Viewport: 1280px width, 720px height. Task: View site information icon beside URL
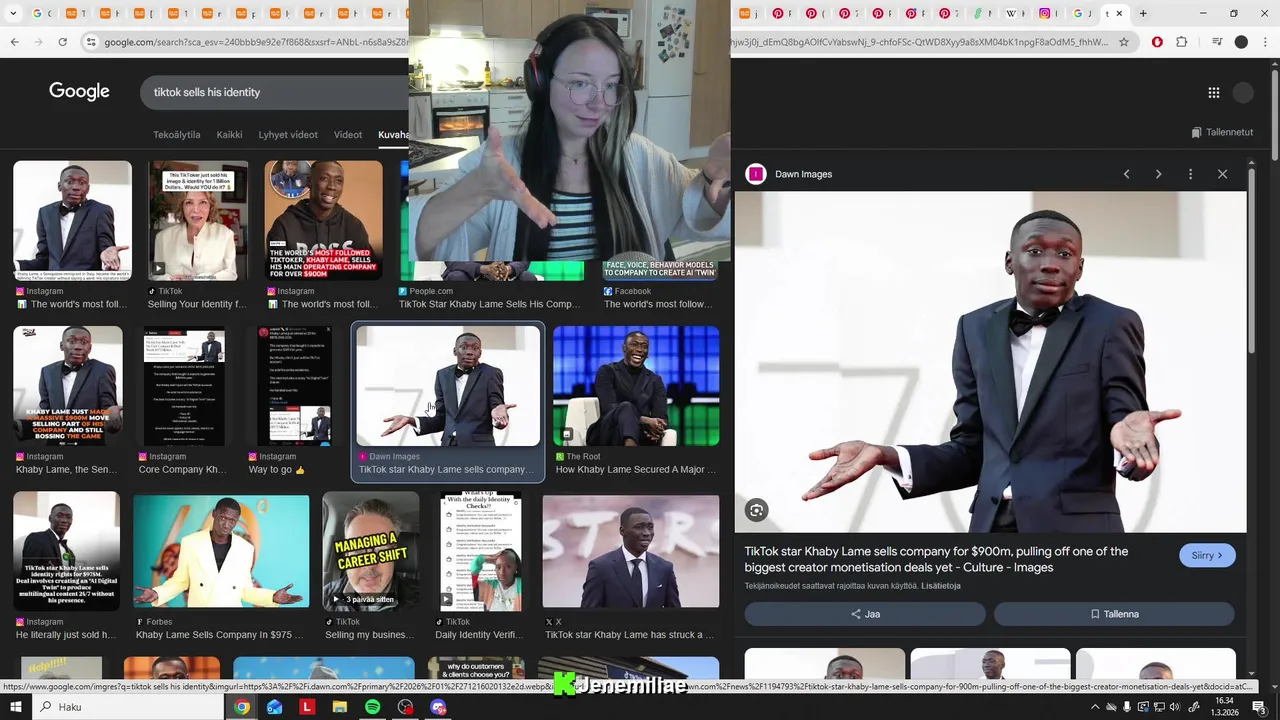pyautogui.click(x=91, y=42)
